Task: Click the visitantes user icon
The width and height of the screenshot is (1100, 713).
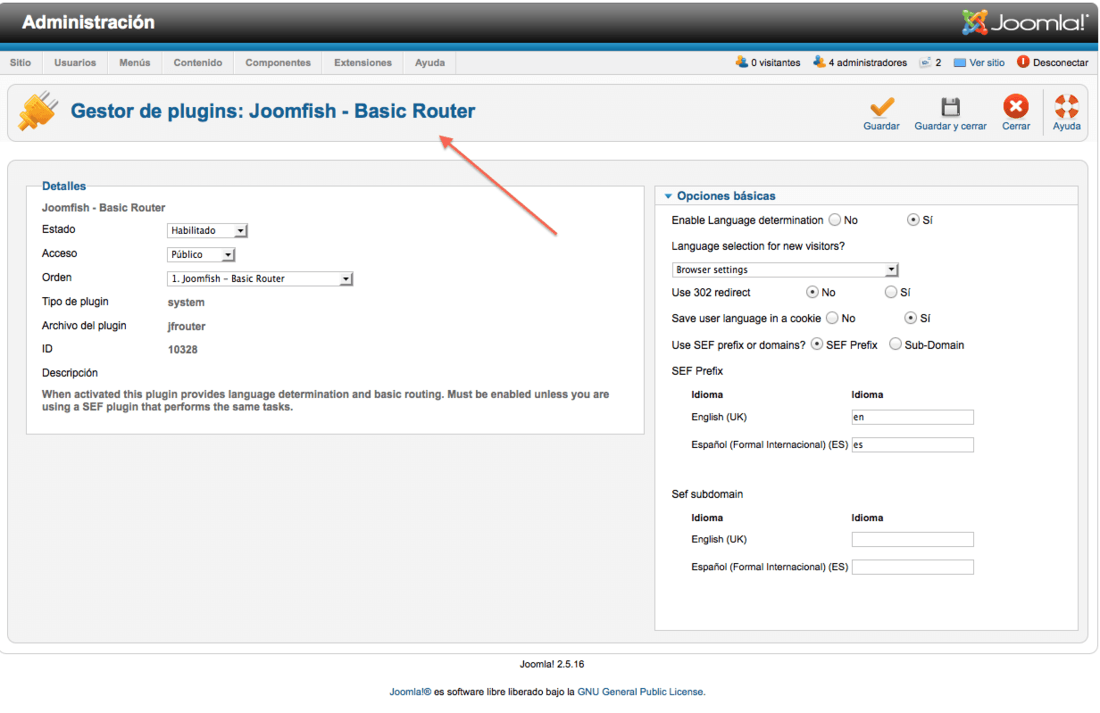Action: (x=742, y=62)
